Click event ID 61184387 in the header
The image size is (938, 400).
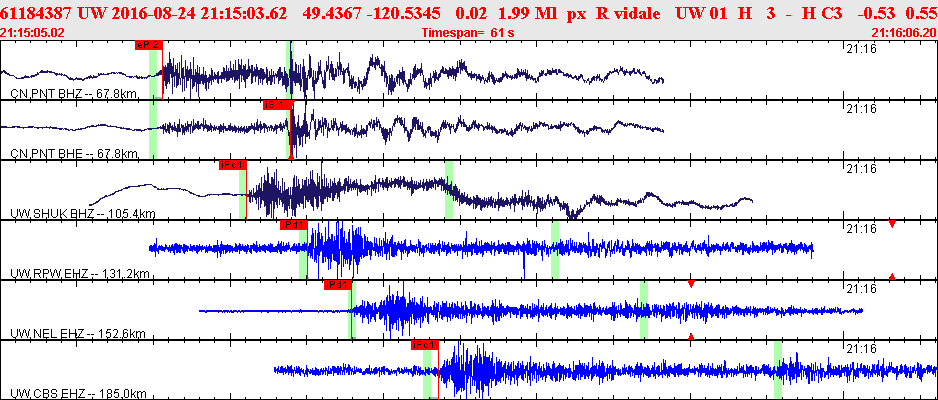pyautogui.click(x=37, y=13)
